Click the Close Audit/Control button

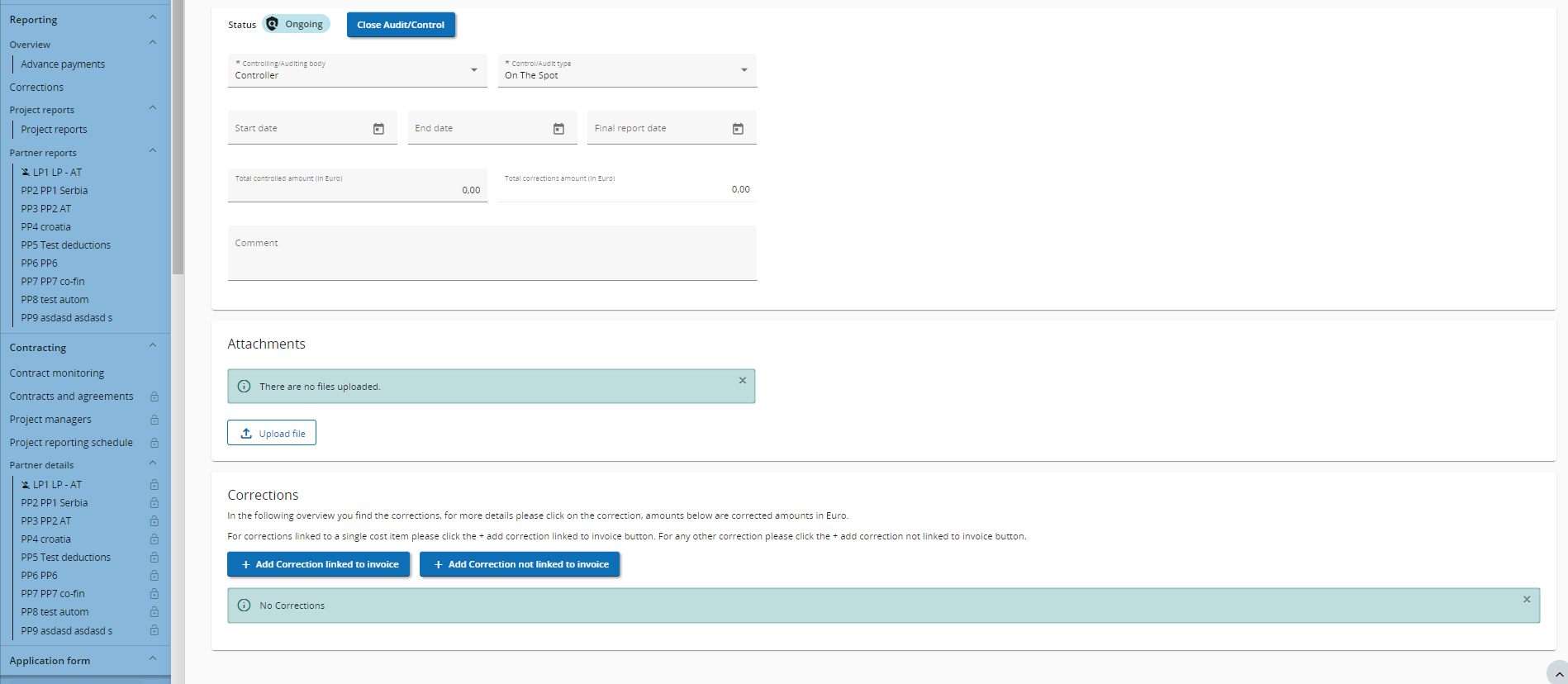pos(401,25)
